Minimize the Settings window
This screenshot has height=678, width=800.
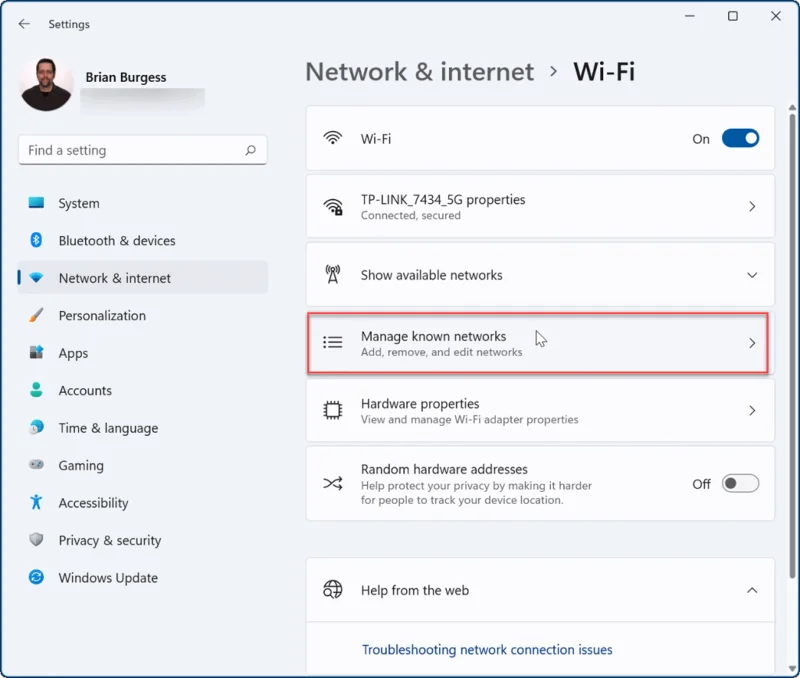pos(689,16)
